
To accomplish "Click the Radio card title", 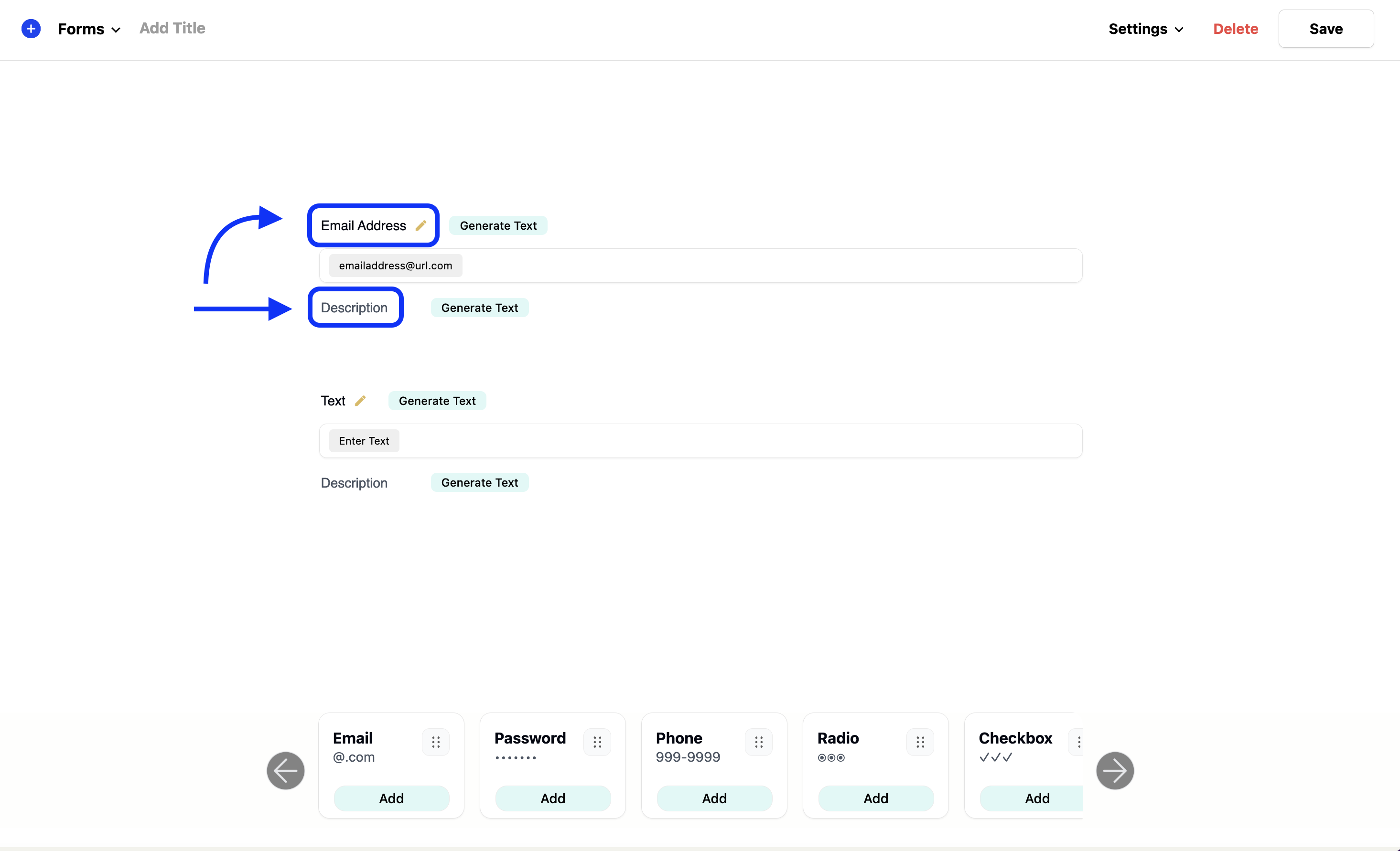I will (x=838, y=738).
